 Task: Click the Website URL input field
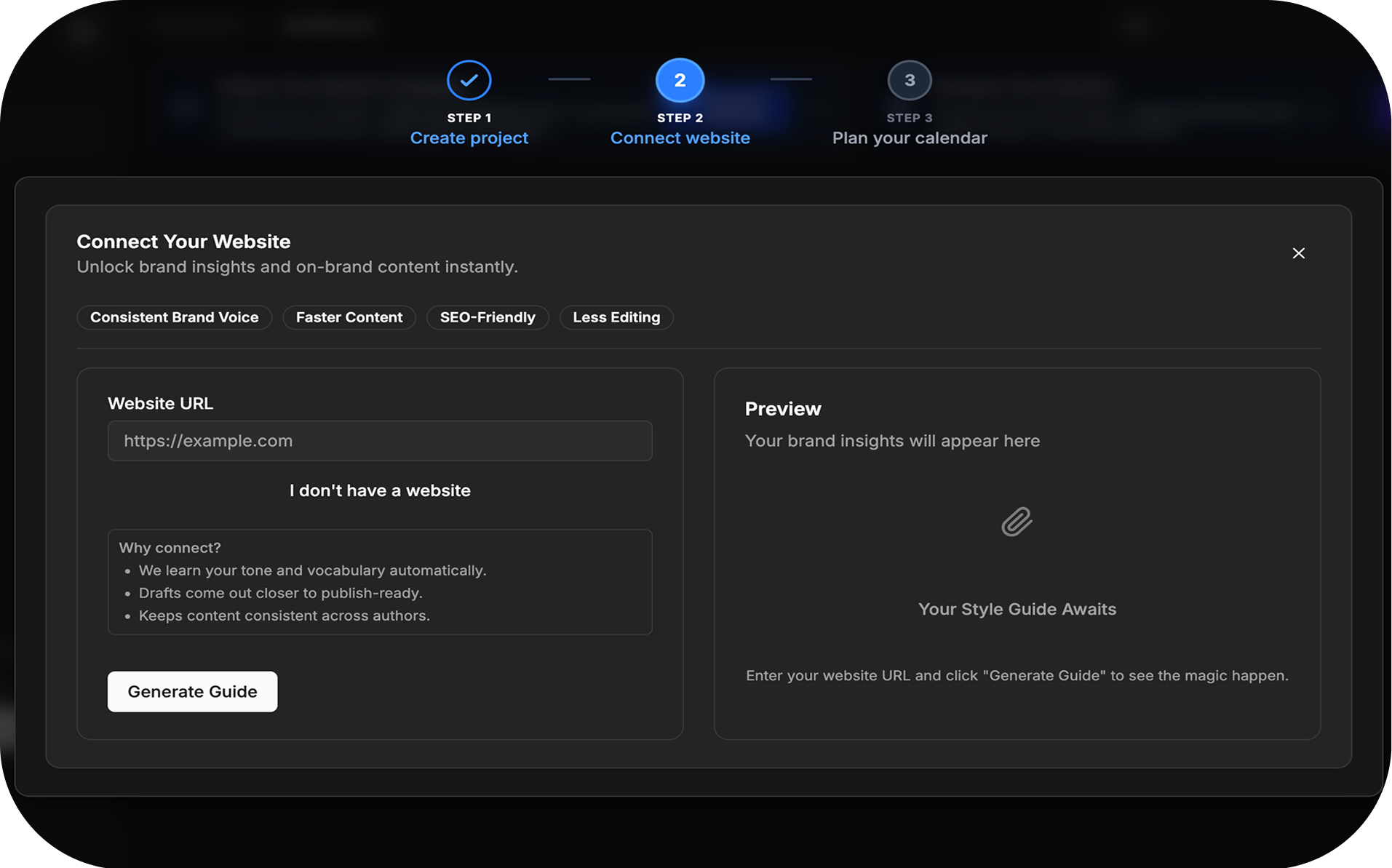coord(379,441)
